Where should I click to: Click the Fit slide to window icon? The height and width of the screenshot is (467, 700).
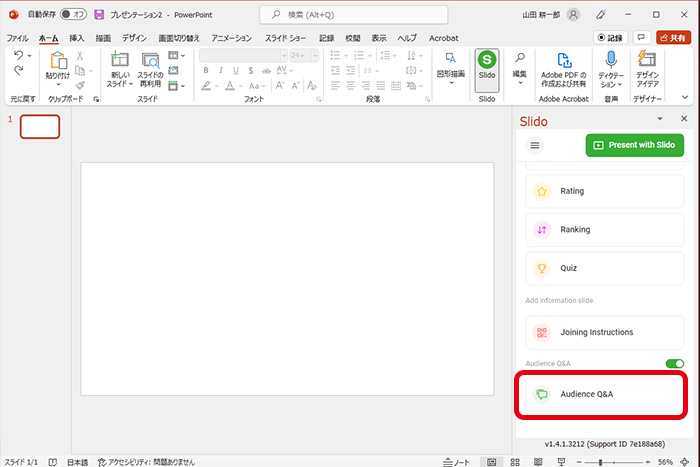click(685, 462)
